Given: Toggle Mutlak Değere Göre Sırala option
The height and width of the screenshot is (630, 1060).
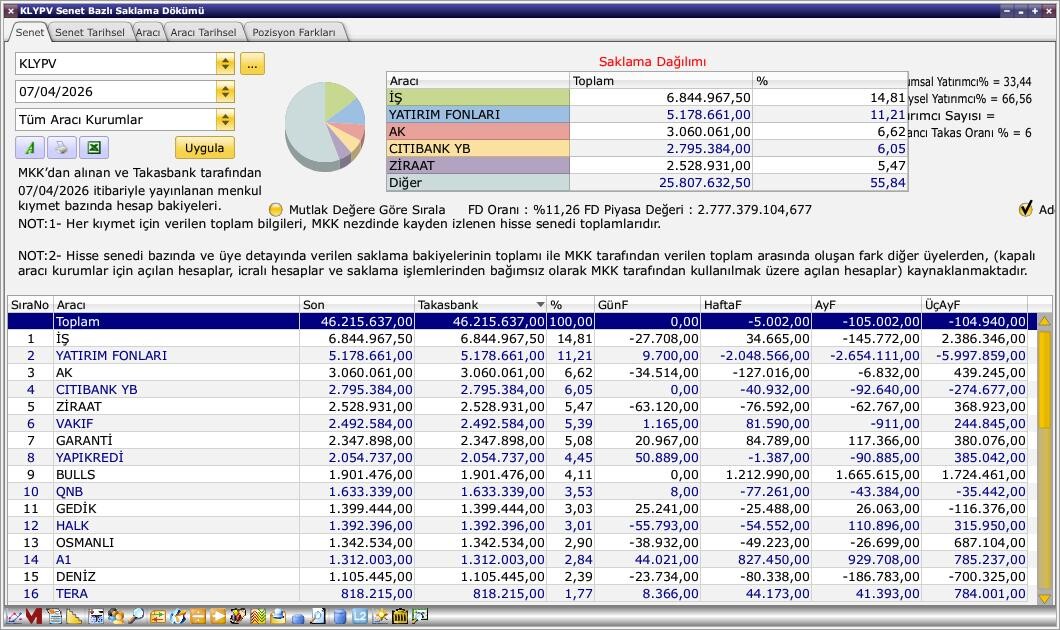Looking at the screenshot, I should click(x=276, y=210).
